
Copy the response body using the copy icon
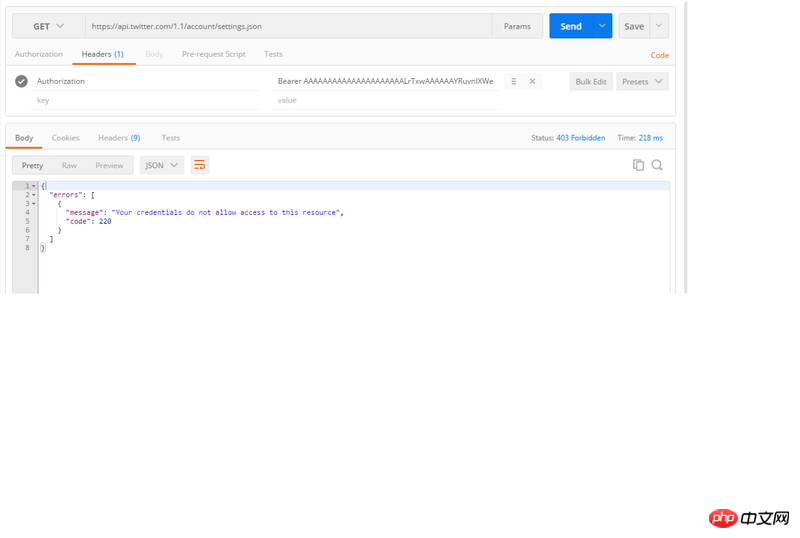pos(638,165)
